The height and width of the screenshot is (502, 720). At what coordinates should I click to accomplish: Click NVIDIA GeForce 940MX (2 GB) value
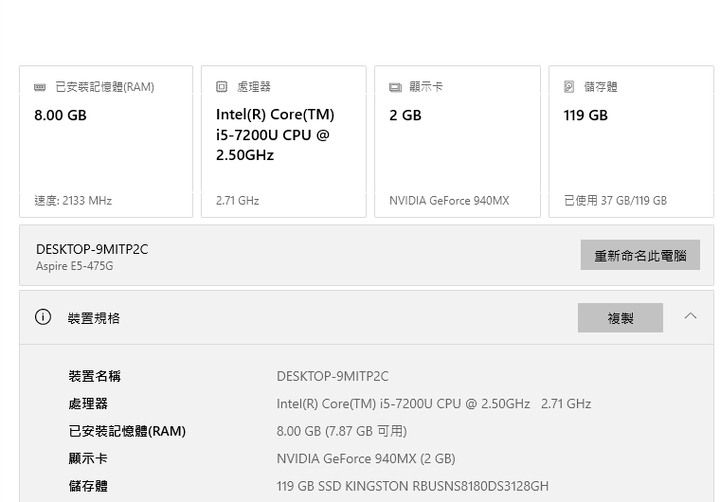coord(366,459)
